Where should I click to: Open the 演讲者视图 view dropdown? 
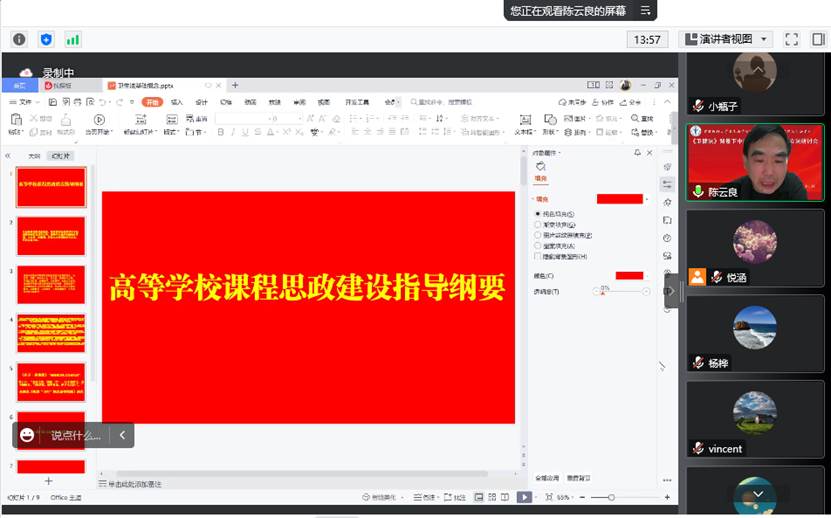pyautogui.click(x=726, y=39)
